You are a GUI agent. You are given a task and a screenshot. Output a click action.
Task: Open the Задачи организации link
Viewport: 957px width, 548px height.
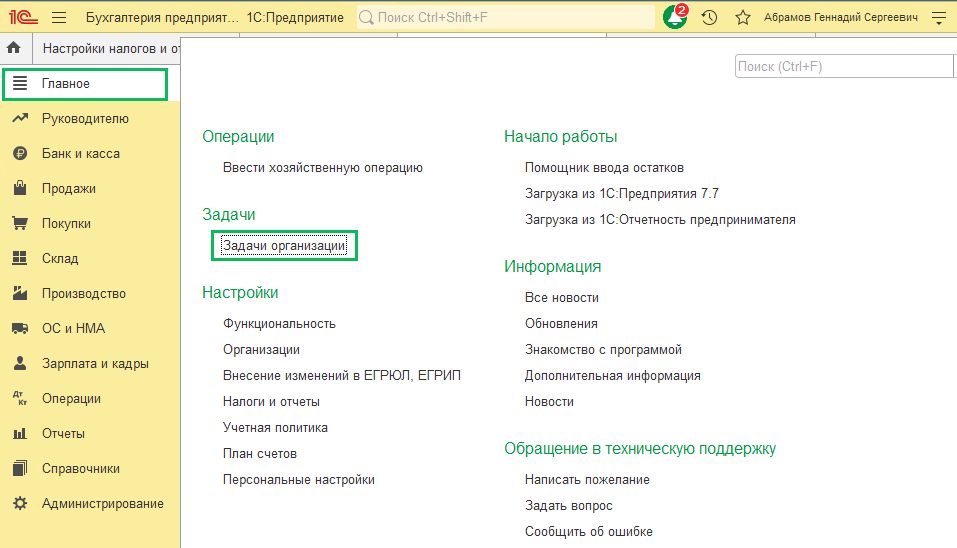284,246
